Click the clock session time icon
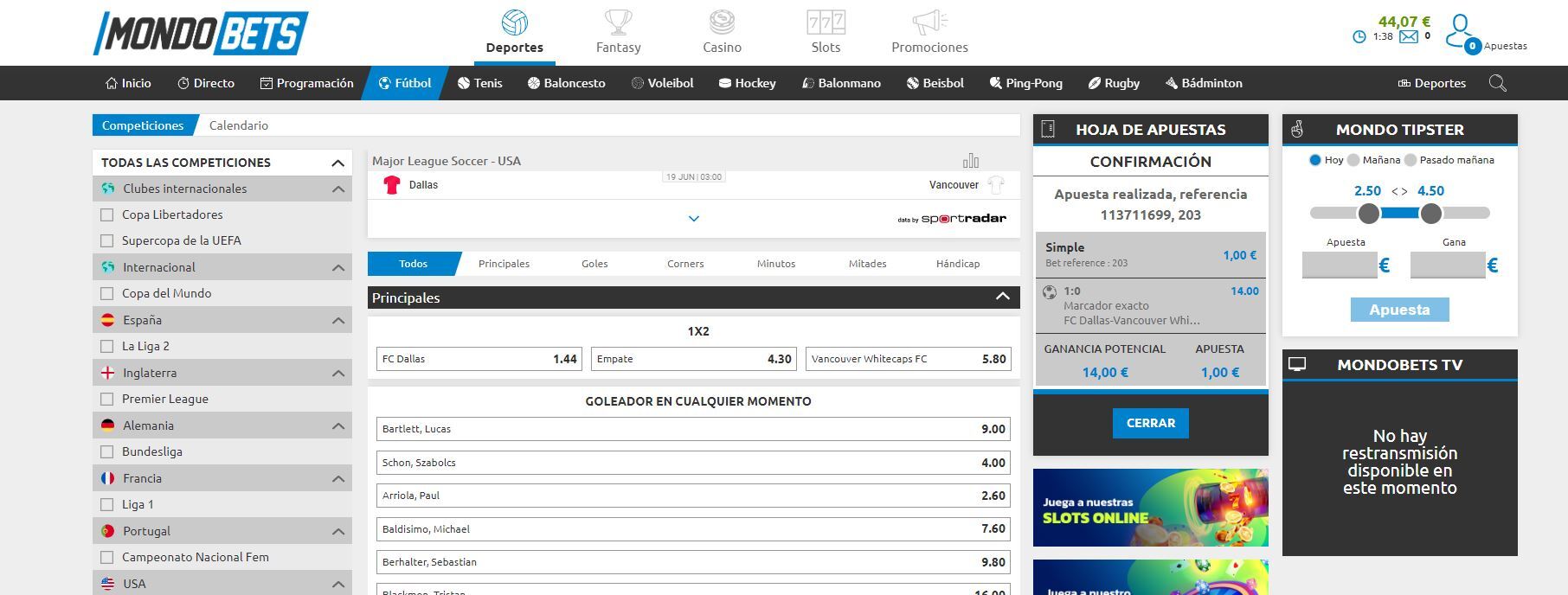 point(1359,37)
